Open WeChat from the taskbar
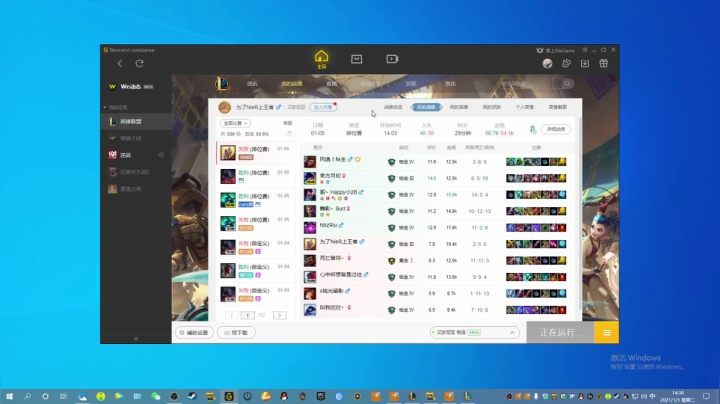This screenshot has height=404, width=720. [156, 396]
